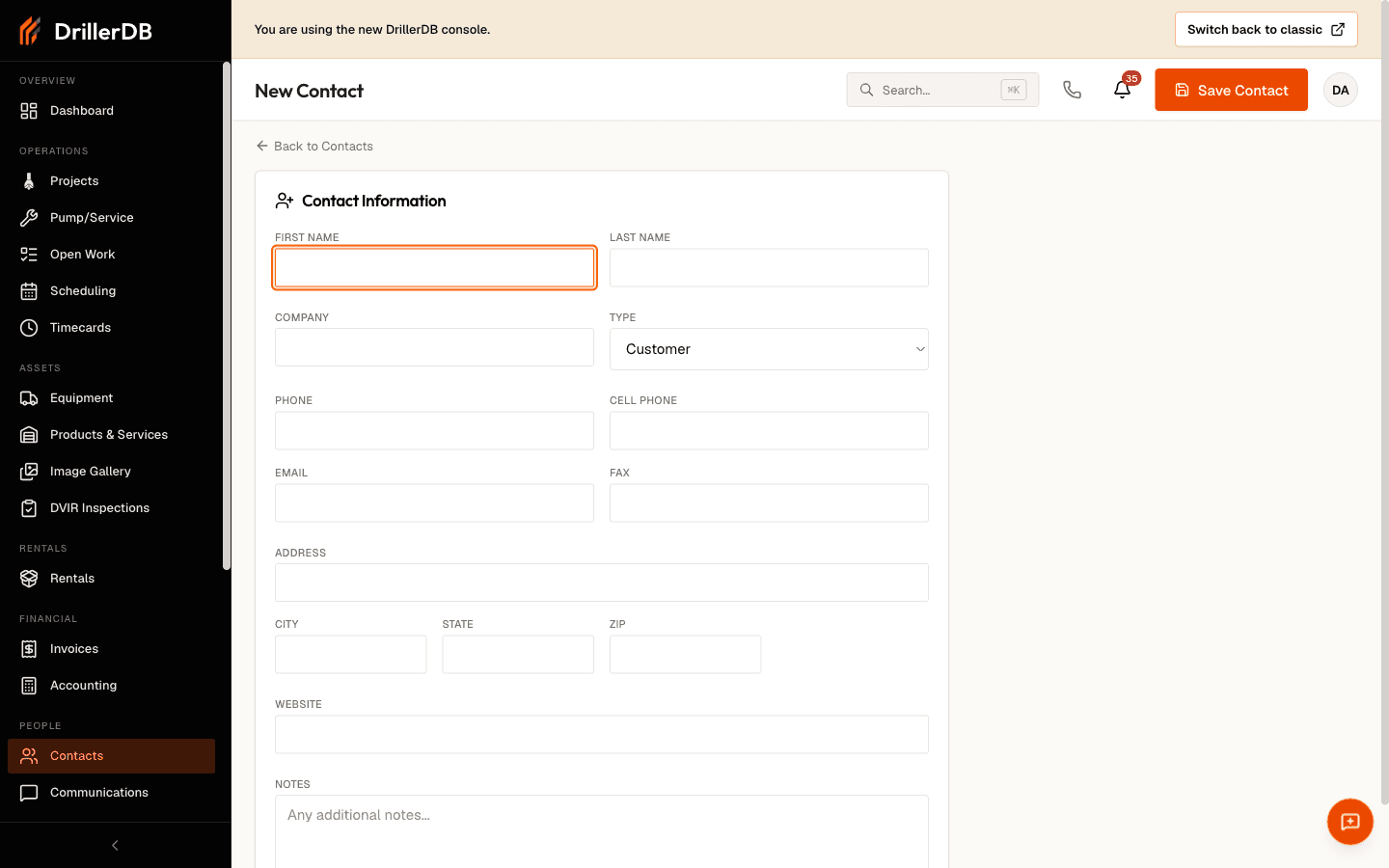The height and width of the screenshot is (868, 1389).
Task: Click the DVIR Inspections clipboard icon
Action: [x=29, y=508]
